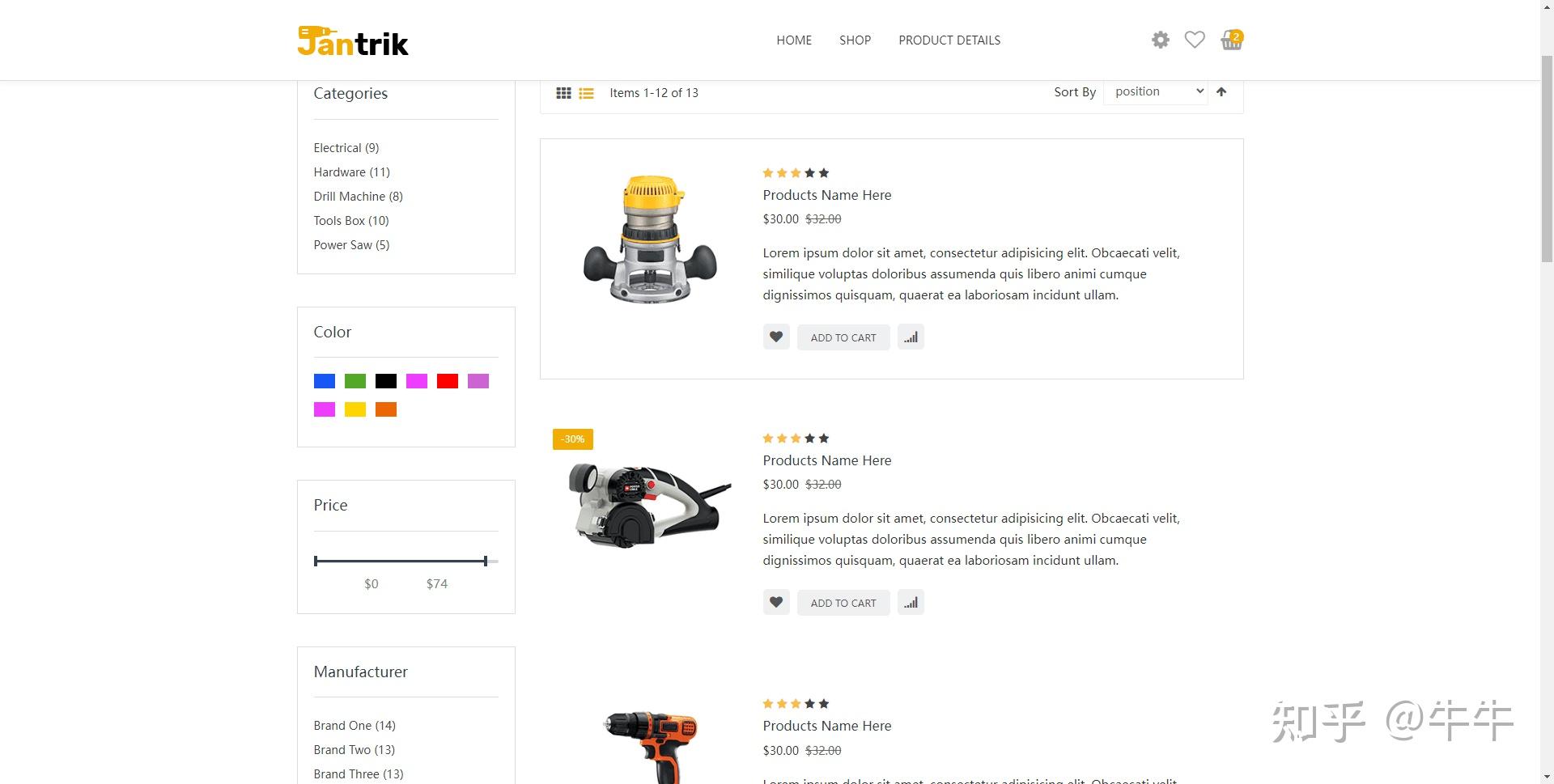Open PRODUCT DETAILS menu item

coord(949,40)
